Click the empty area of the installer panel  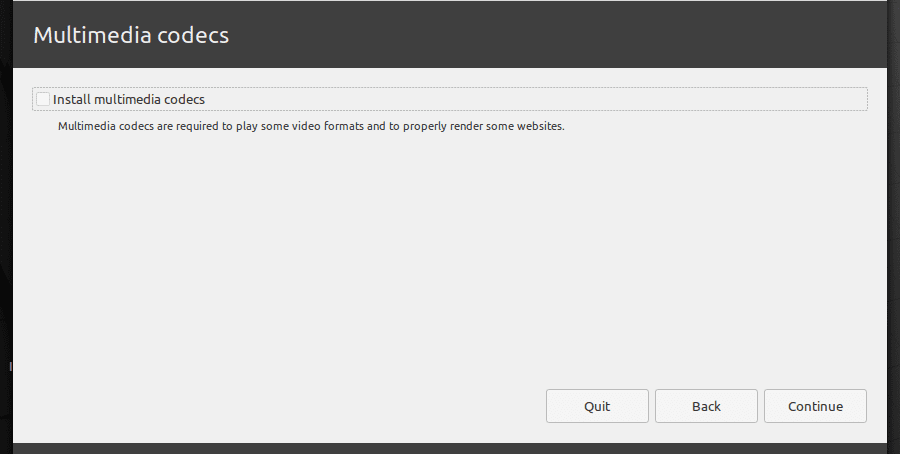click(450, 260)
